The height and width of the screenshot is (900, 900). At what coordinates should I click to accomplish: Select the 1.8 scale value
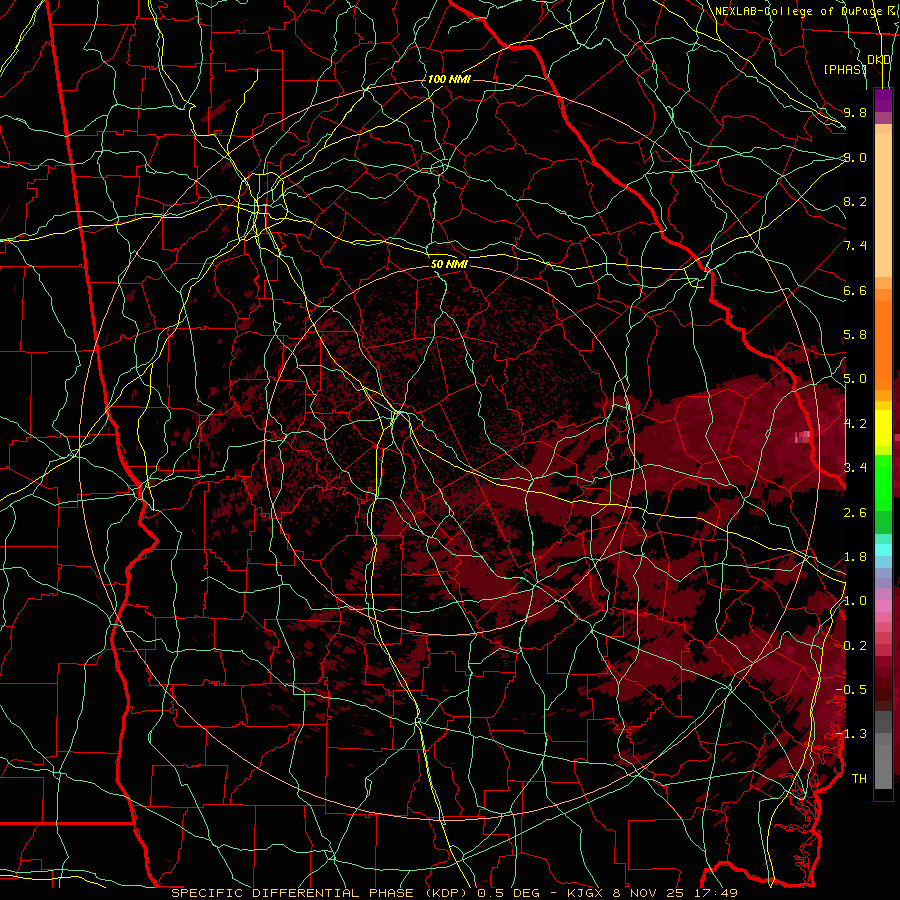(x=855, y=557)
